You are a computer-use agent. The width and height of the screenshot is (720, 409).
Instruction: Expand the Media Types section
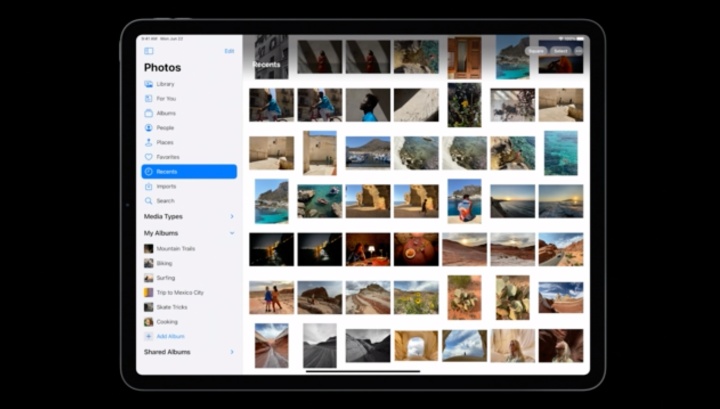tap(232, 216)
